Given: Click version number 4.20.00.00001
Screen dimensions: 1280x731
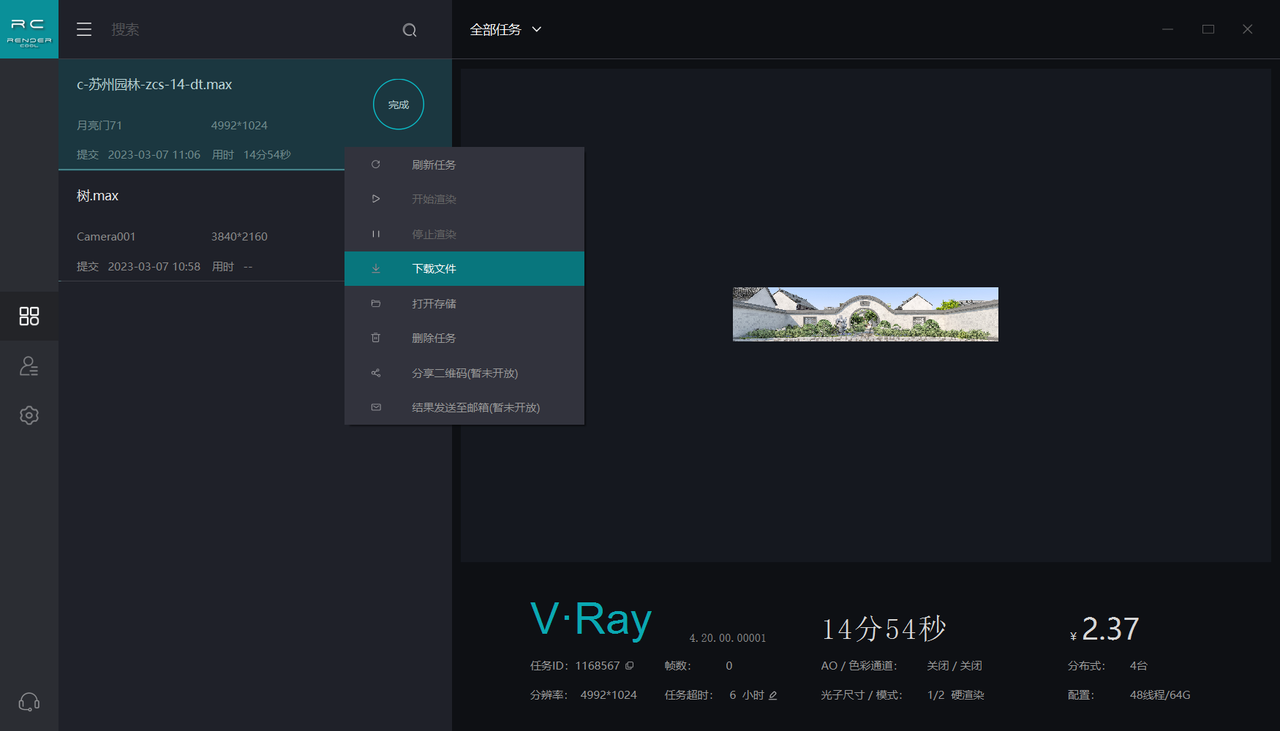Looking at the screenshot, I should tap(727, 638).
